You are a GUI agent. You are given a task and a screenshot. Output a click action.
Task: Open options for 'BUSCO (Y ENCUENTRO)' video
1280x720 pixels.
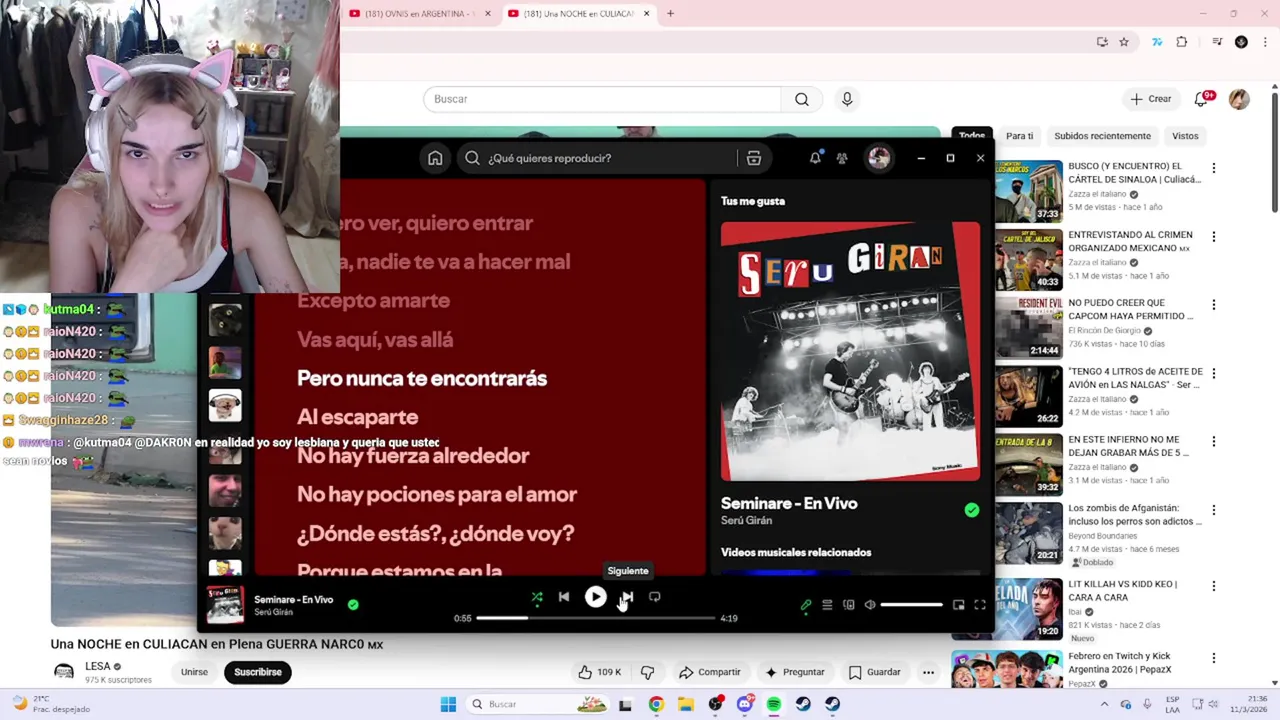point(1214,168)
